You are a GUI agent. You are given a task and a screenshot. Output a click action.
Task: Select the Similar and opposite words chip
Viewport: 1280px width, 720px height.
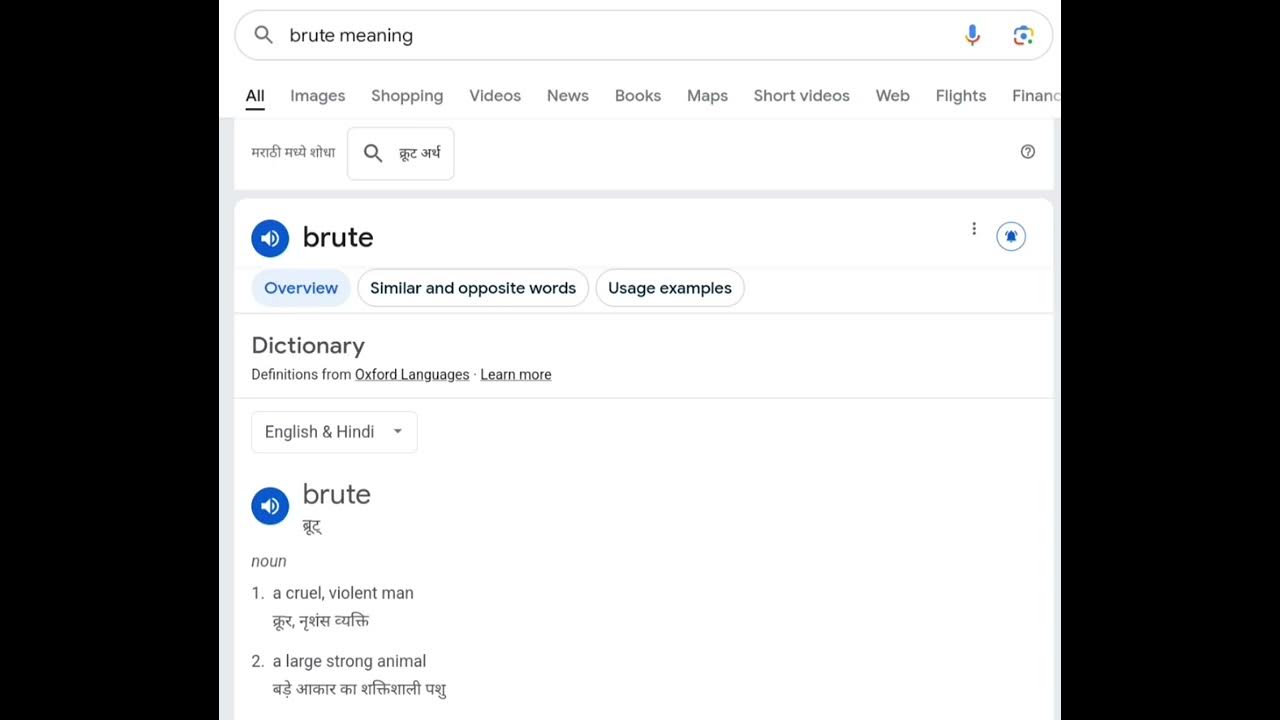coord(473,288)
